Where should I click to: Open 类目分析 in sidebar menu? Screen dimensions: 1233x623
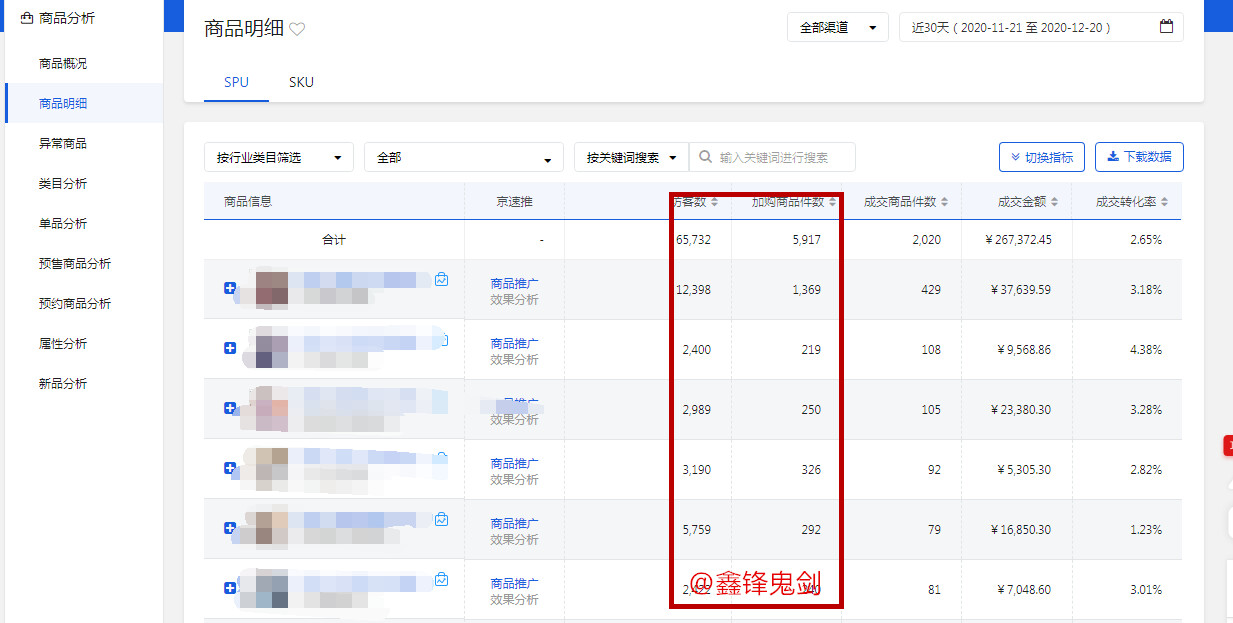[63, 183]
